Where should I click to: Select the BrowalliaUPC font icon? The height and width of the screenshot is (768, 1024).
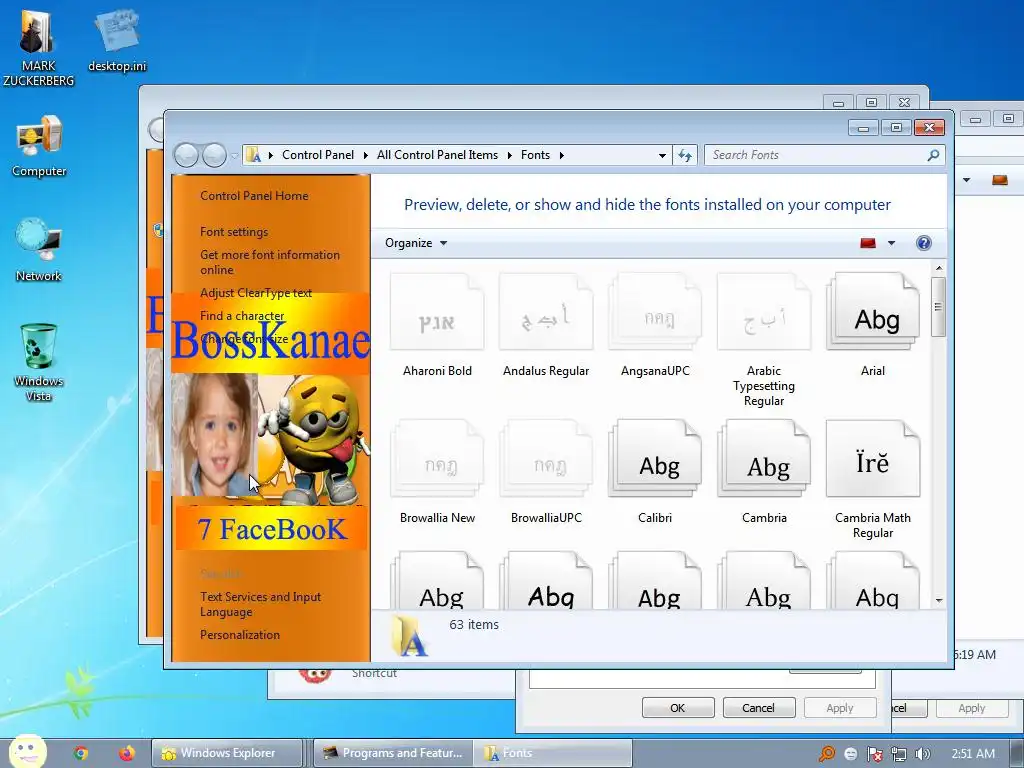pos(546,459)
